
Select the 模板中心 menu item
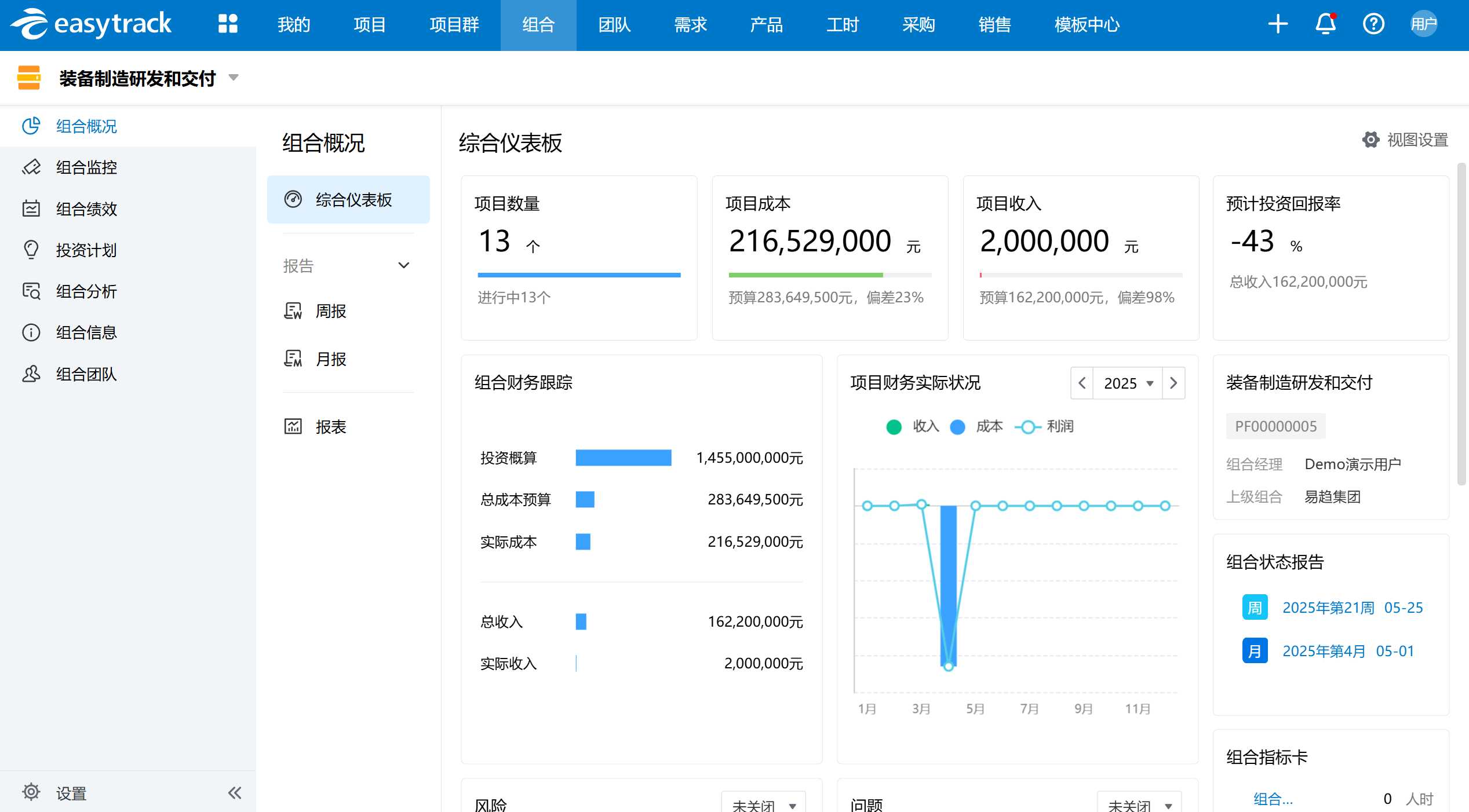coord(1087,25)
